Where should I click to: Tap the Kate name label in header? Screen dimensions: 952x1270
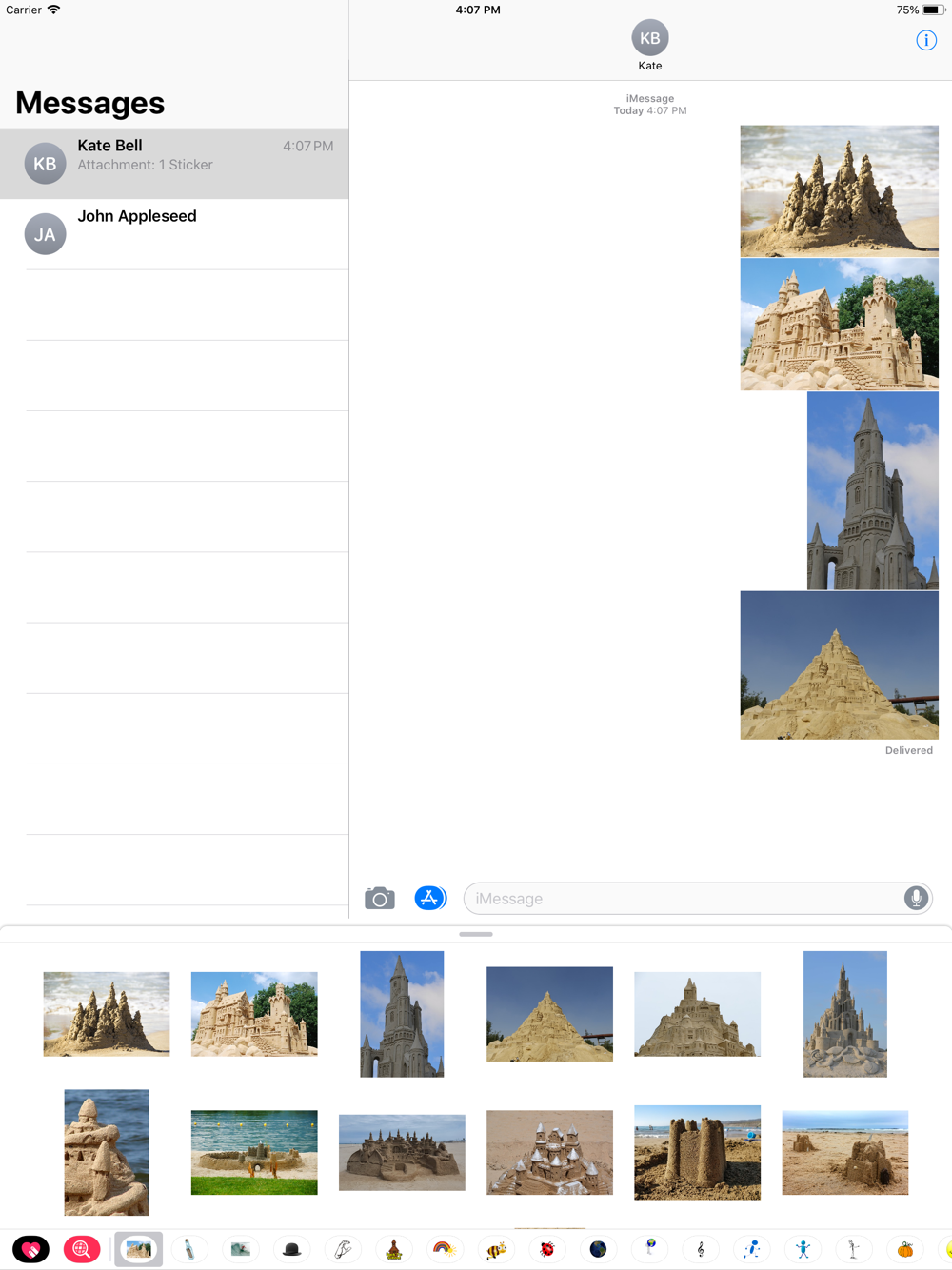coord(650,66)
